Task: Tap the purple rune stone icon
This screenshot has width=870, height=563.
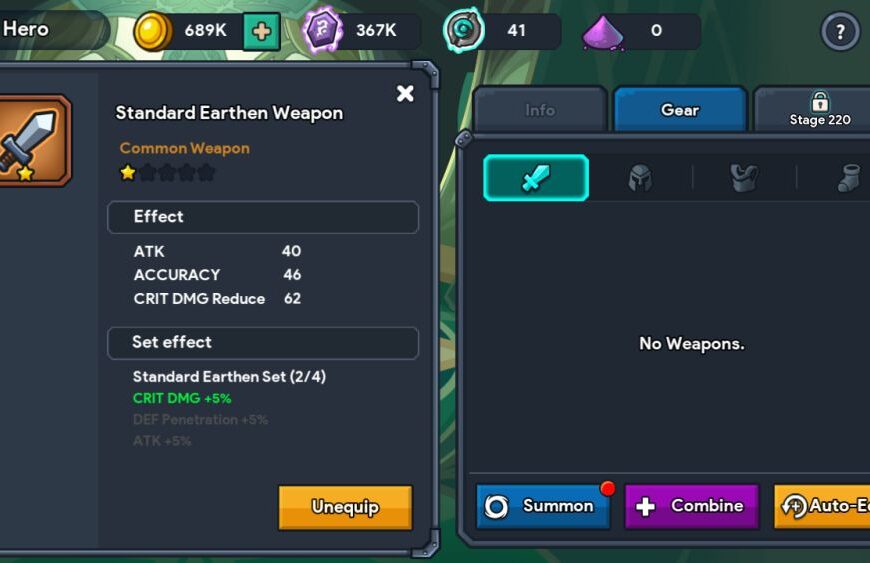Action: click(322, 29)
